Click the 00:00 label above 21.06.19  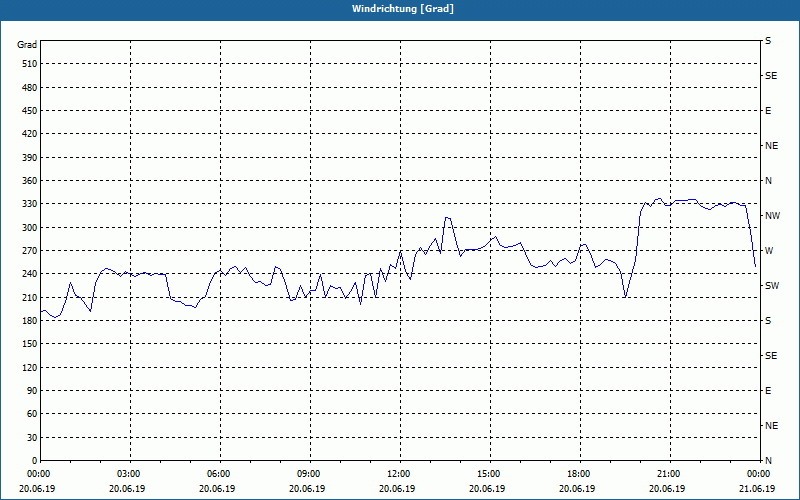coord(760,474)
